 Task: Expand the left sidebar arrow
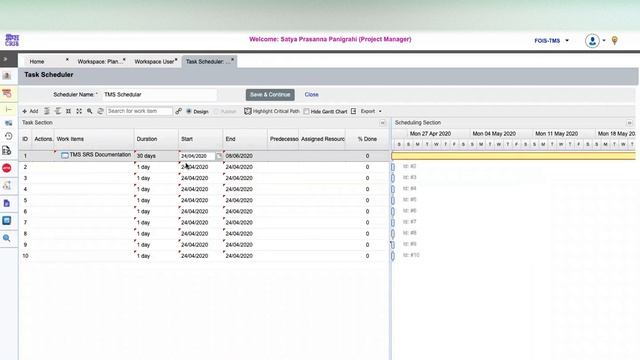[x=5, y=59]
